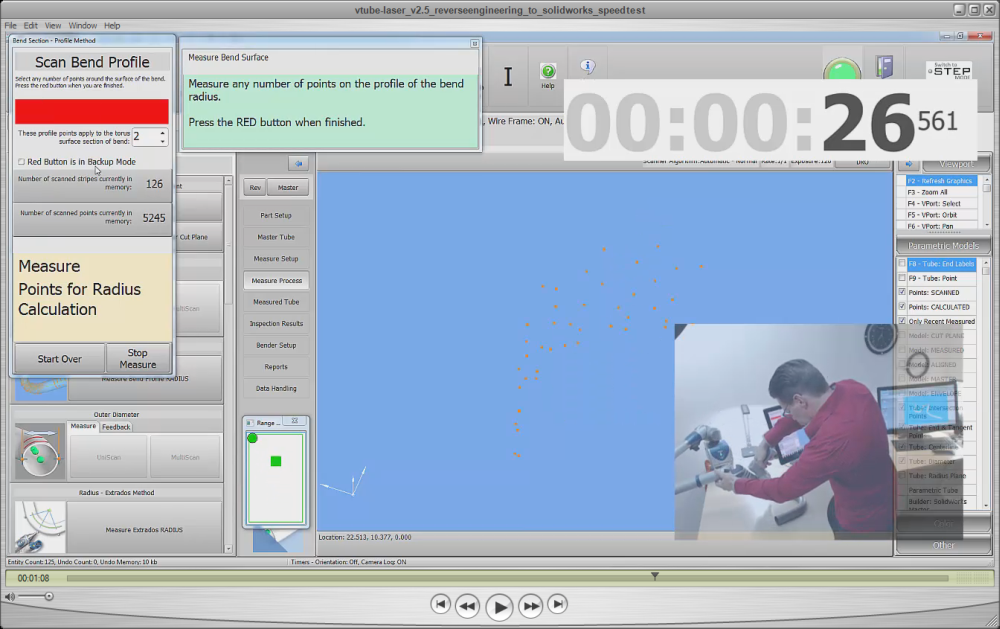Click the Master button
Screen dimensions: 1000x629
(288, 188)
